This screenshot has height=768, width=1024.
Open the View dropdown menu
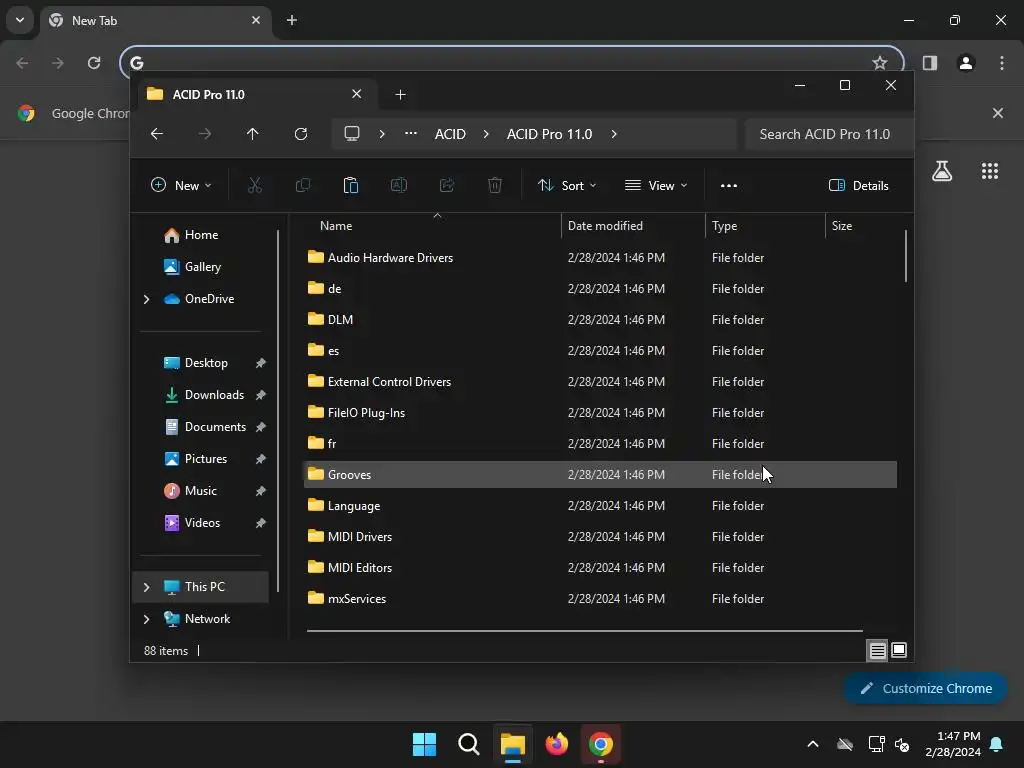coord(656,185)
